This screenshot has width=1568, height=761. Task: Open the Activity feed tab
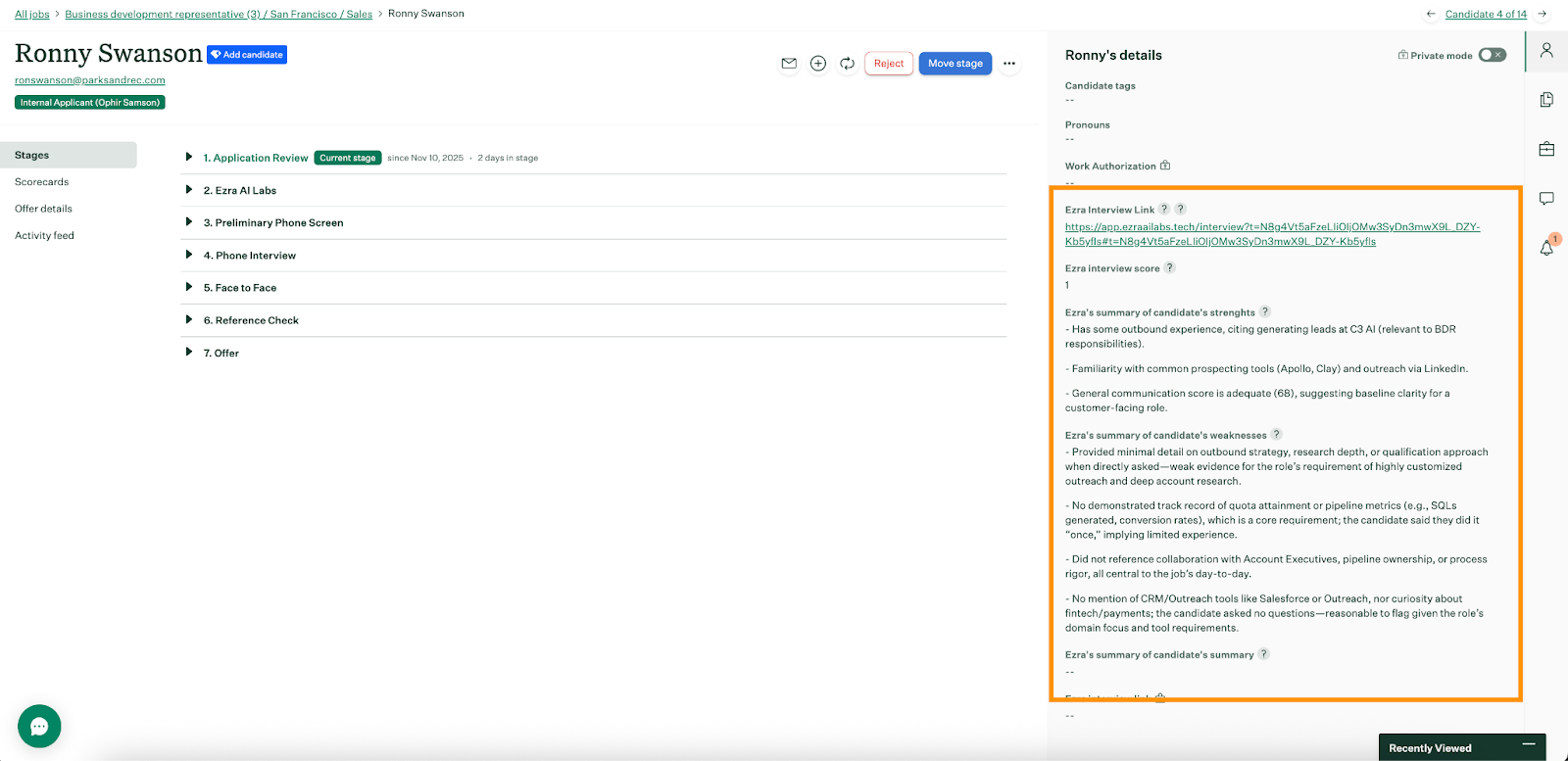click(44, 236)
